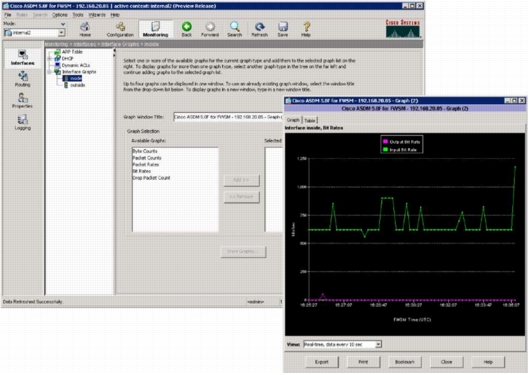Switch to the Graph tab
The height and width of the screenshot is (375, 529).
click(293, 120)
